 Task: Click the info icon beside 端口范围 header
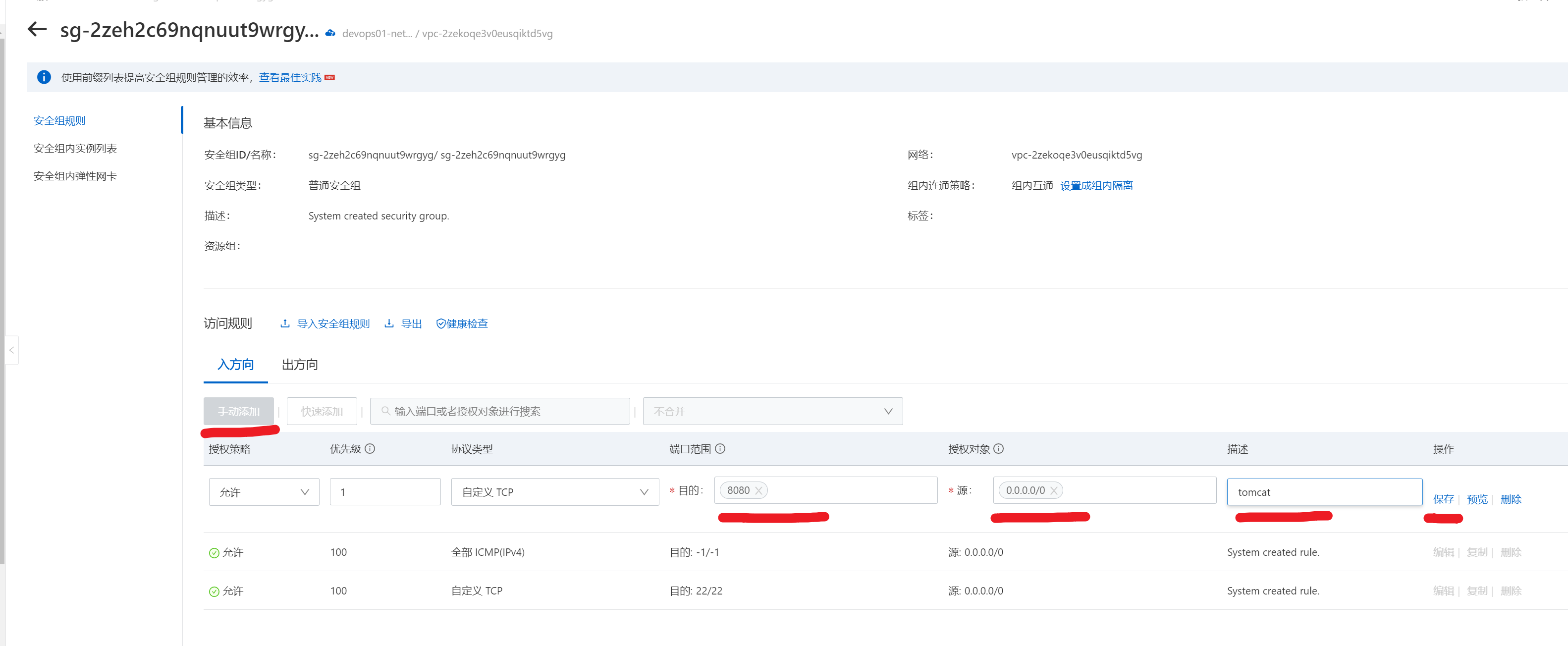click(x=720, y=449)
